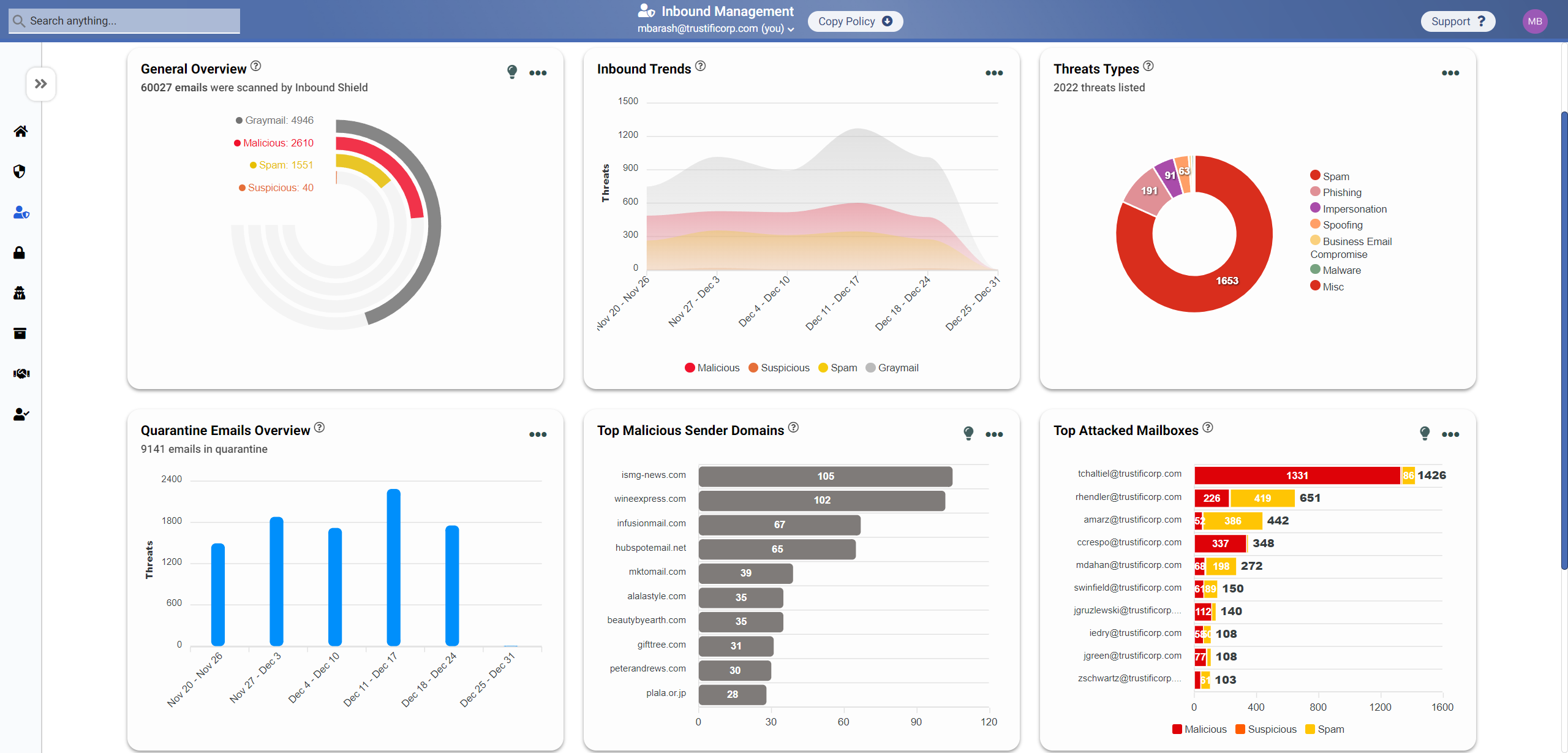The image size is (1568, 753).
Task: Click the help icon beside Inbound Trends
Action: coord(701,66)
